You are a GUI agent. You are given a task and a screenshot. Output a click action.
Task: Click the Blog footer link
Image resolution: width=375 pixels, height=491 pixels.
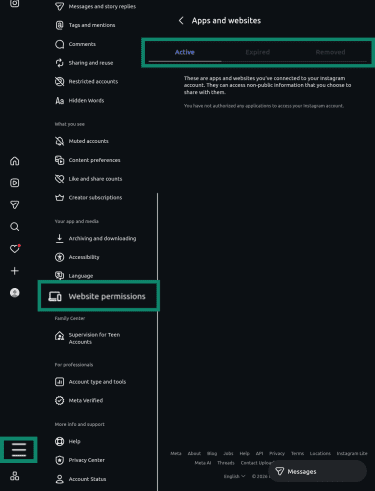(212, 453)
